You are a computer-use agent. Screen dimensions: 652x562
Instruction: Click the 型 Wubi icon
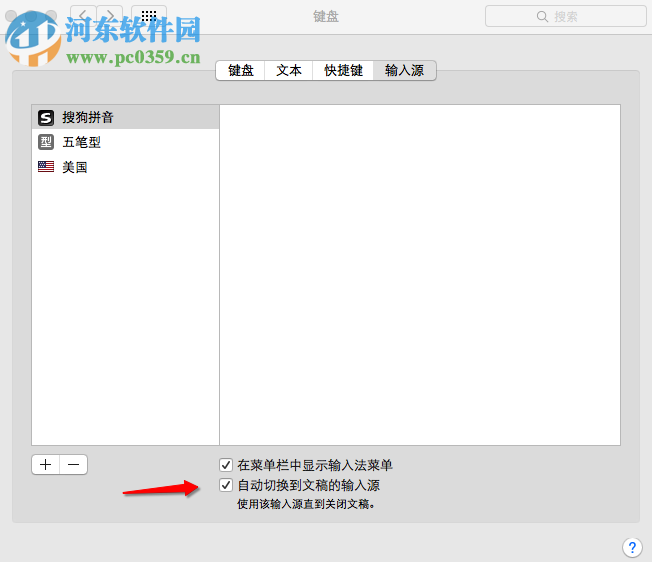pos(46,142)
